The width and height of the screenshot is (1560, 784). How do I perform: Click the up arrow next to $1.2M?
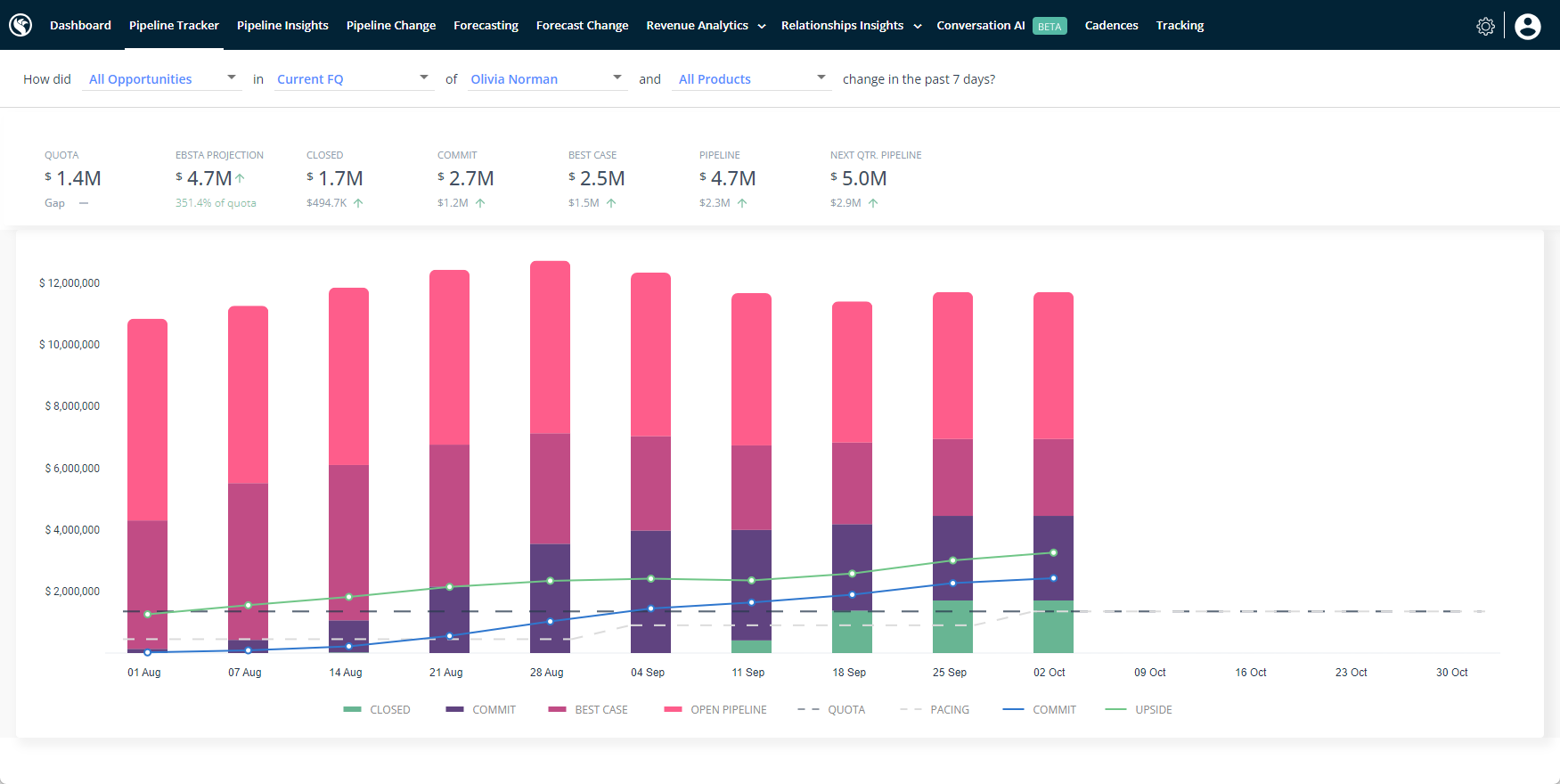click(x=480, y=203)
